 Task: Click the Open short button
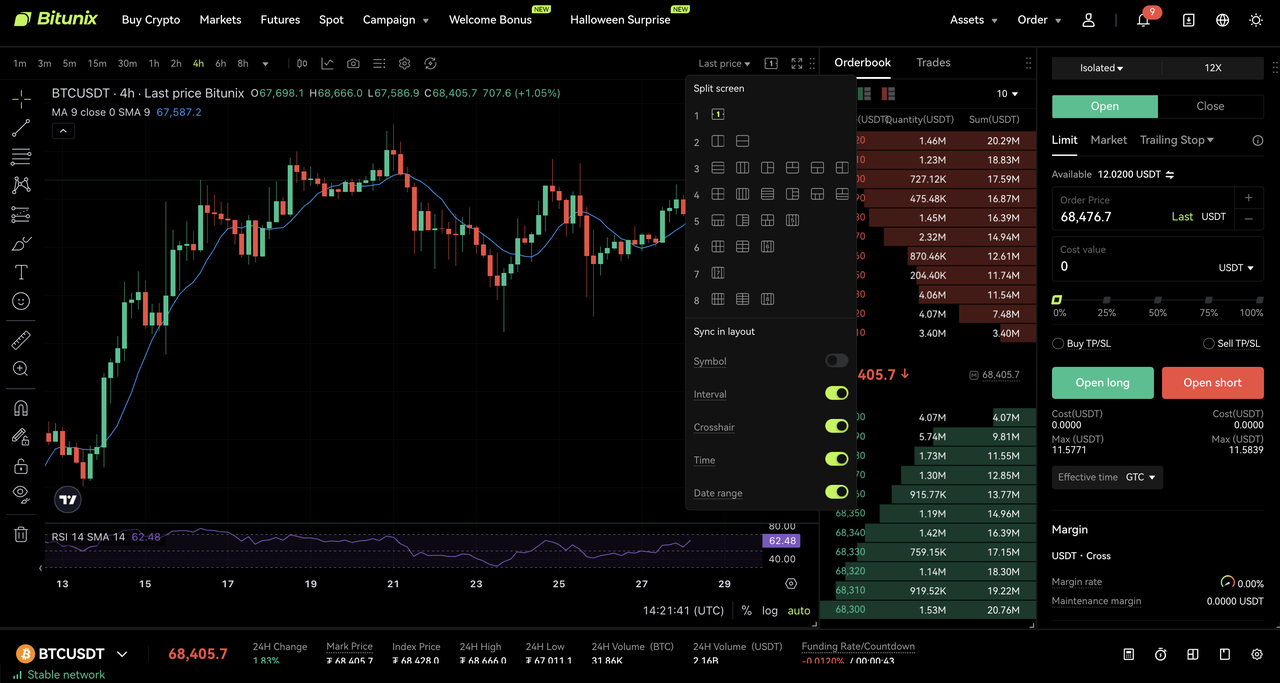[1212, 382]
